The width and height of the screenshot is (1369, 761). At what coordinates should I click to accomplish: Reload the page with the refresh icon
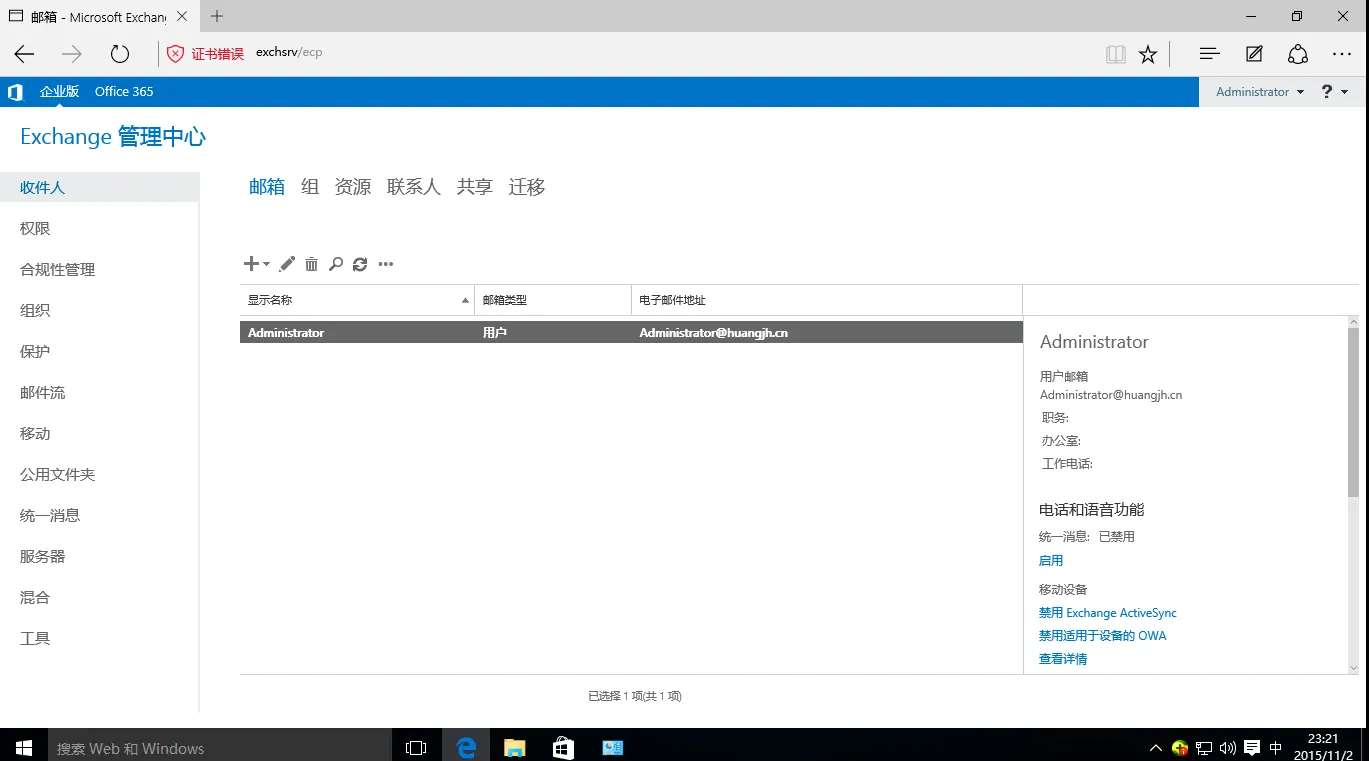(120, 54)
